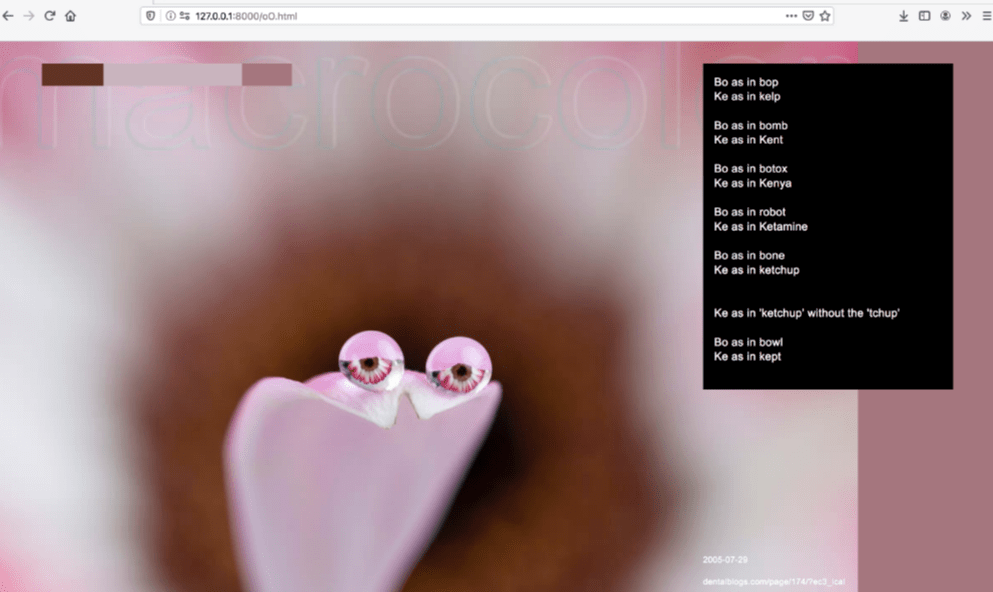Click the dark brown color bar
The width and height of the screenshot is (993, 592).
(72, 74)
